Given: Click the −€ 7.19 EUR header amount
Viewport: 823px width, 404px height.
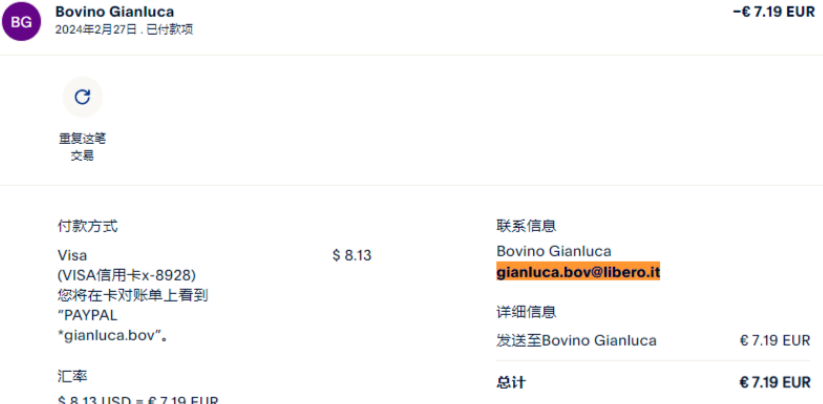Looking at the screenshot, I should [x=773, y=12].
